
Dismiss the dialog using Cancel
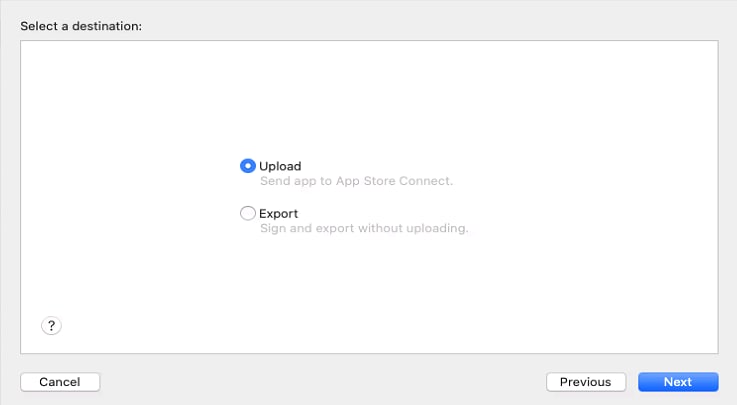[x=60, y=382]
